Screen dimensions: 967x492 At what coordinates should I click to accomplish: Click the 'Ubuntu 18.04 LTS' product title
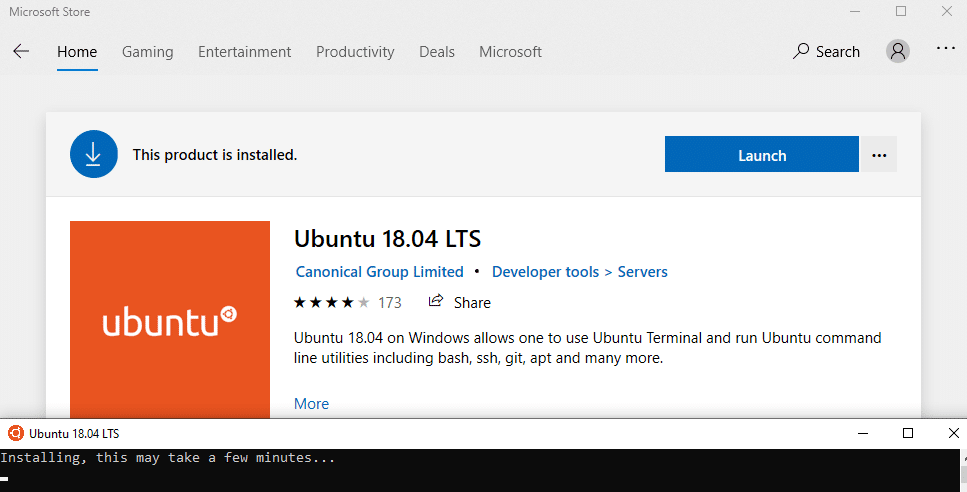[387, 239]
